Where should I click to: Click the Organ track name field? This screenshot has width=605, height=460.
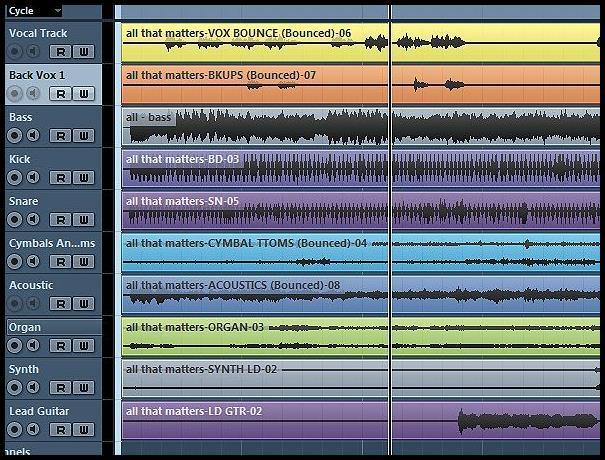point(54,327)
